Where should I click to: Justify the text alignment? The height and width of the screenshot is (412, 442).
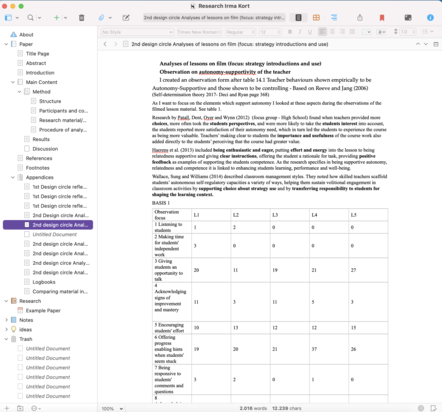(352, 32)
